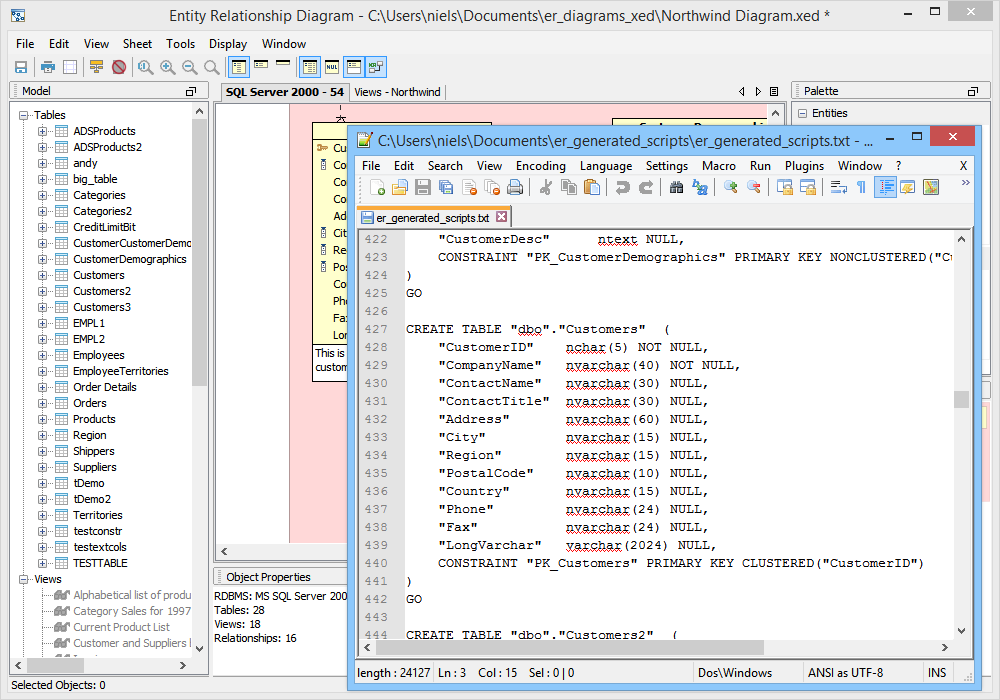Open the Sheet menu
This screenshot has width=1000, height=700.
[137, 44]
